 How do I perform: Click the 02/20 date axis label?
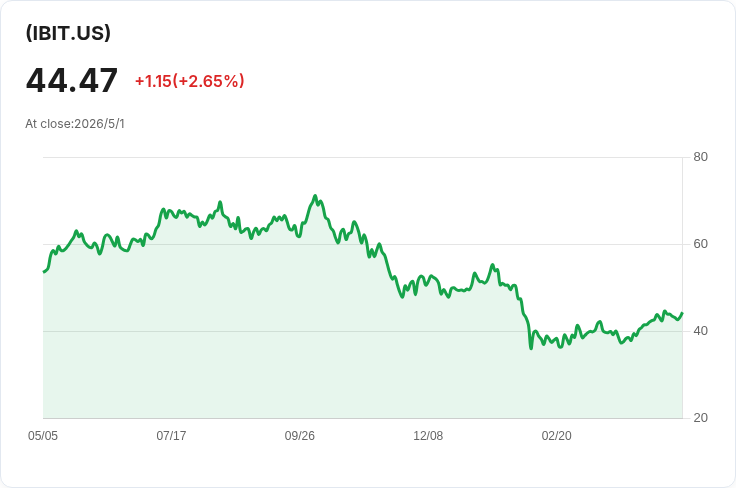point(557,436)
